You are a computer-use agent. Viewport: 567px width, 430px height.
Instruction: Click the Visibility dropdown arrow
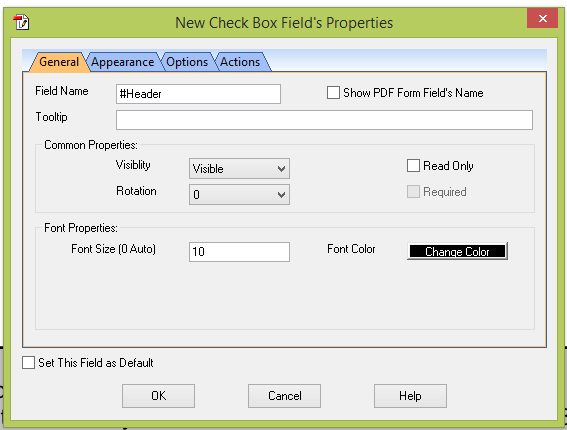(281, 169)
